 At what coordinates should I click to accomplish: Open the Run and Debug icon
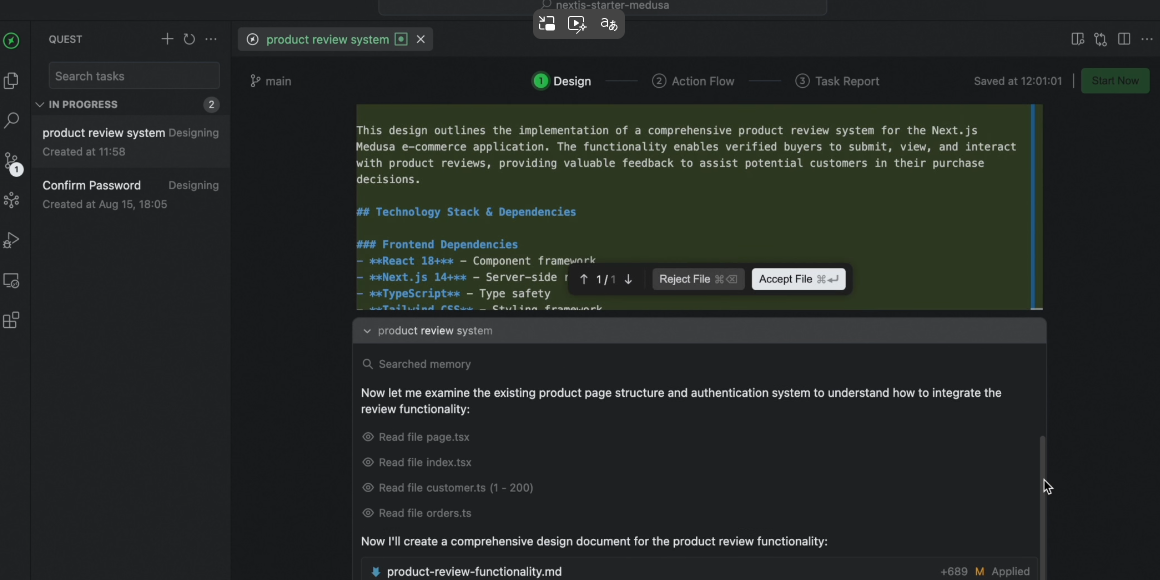point(11,241)
